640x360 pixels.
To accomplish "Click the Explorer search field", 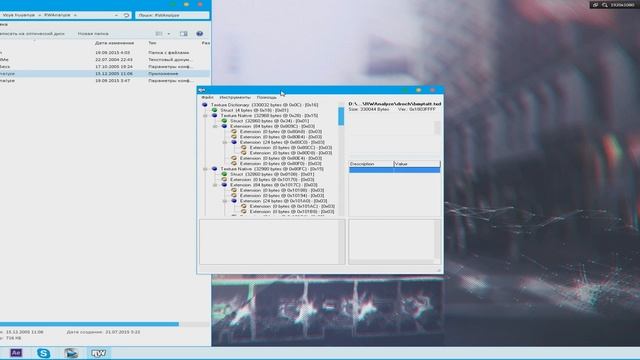I will click(172, 15).
